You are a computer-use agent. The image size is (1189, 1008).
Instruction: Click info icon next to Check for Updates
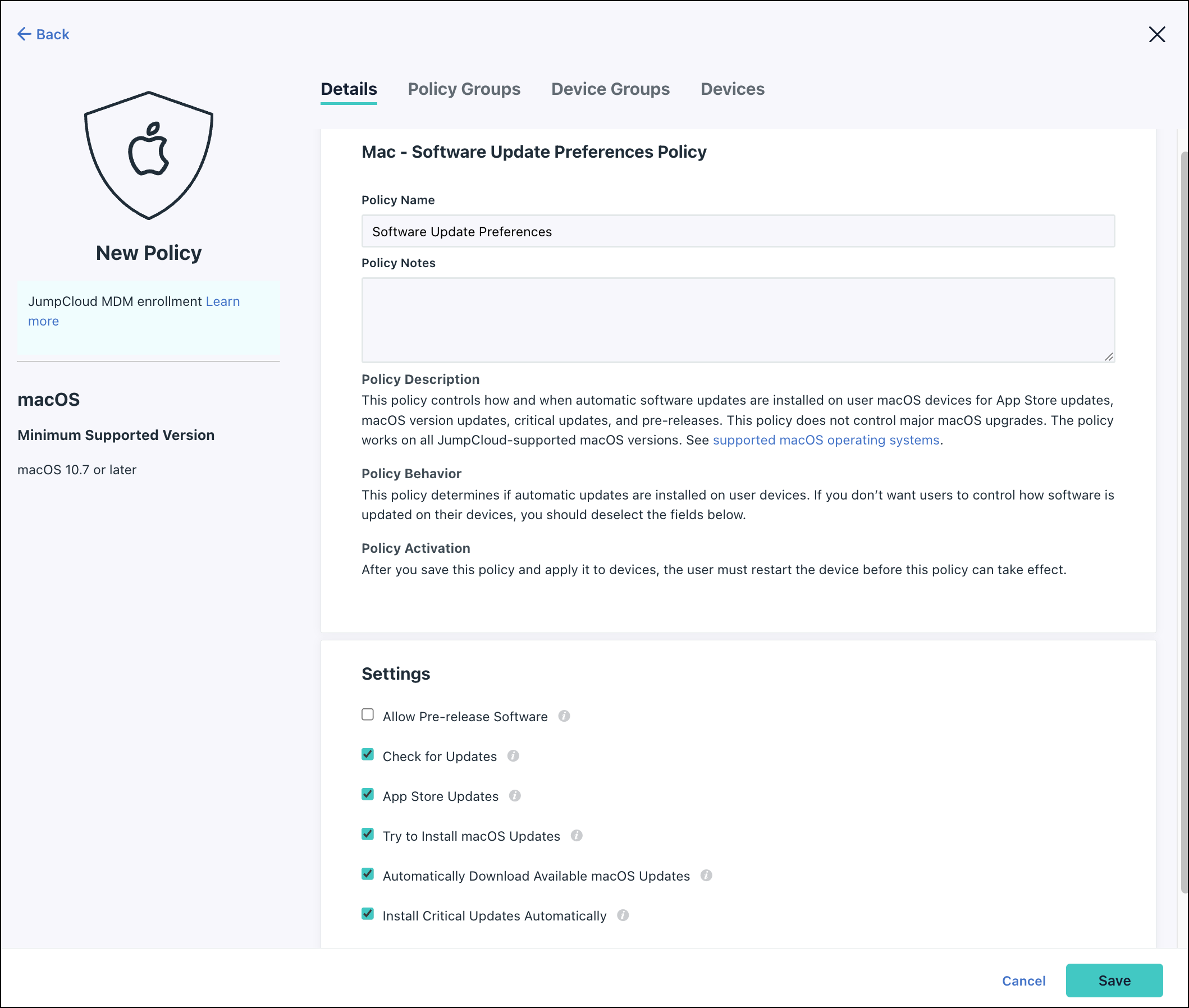pyautogui.click(x=513, y=756)
